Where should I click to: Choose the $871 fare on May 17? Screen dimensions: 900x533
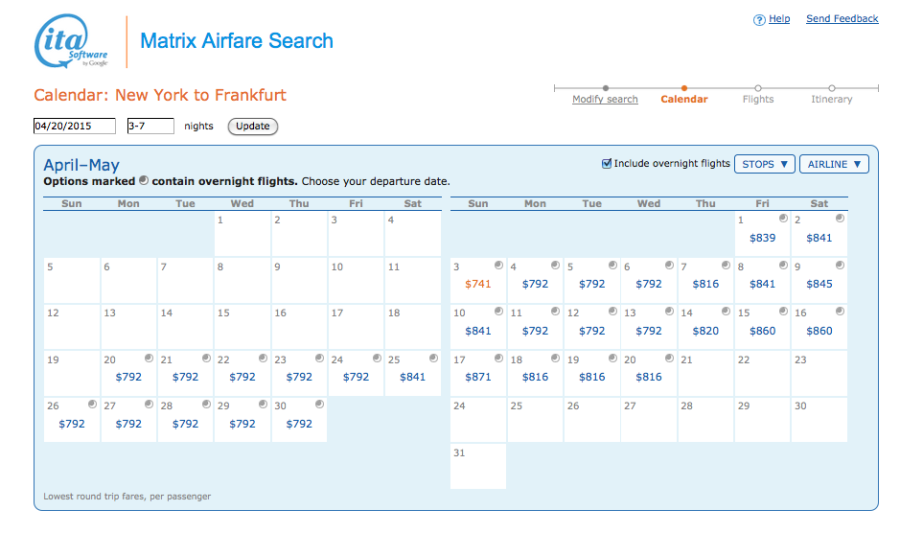(x=479, y=377)
